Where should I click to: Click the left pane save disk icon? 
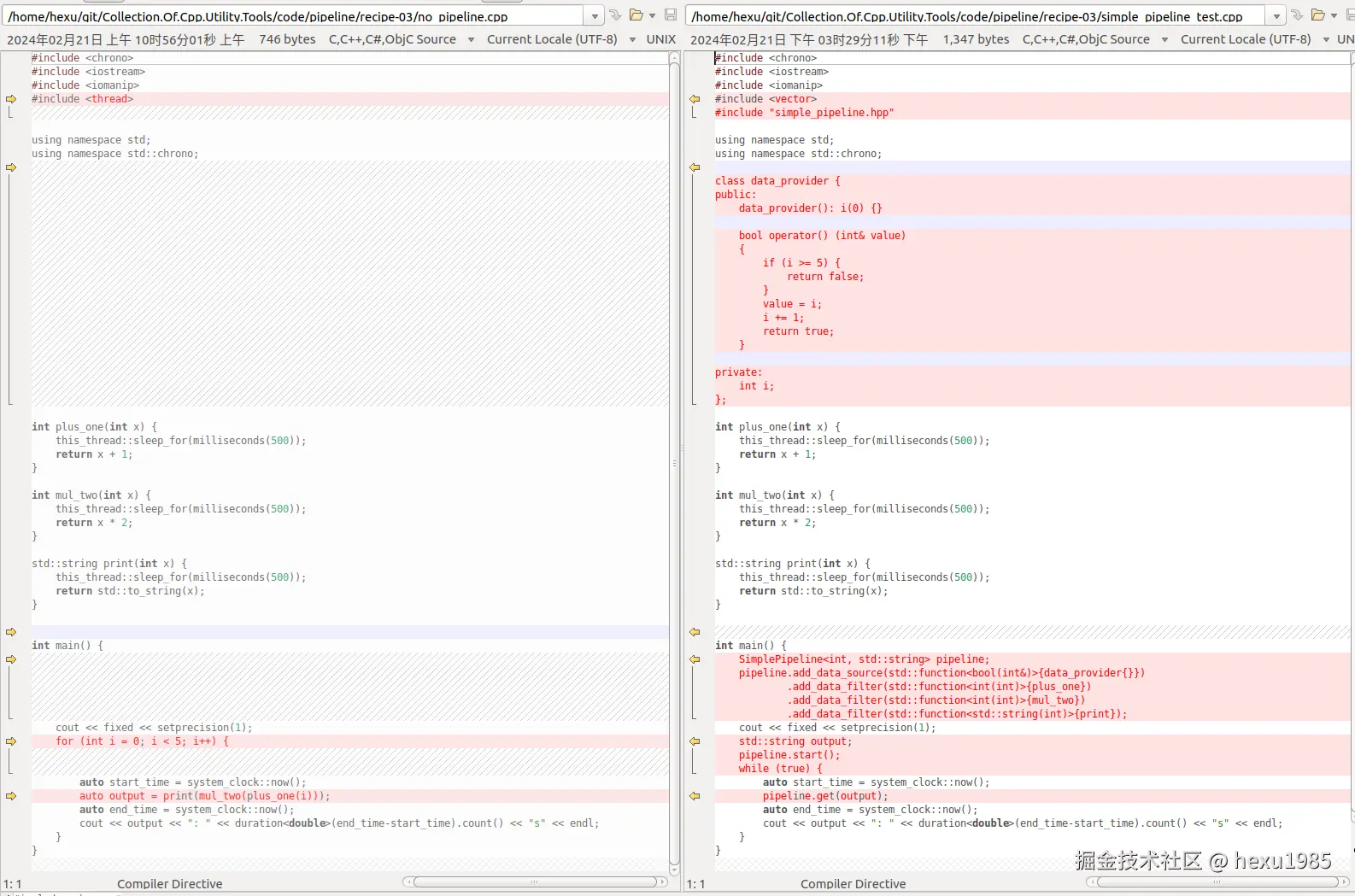tap(671, 15)
